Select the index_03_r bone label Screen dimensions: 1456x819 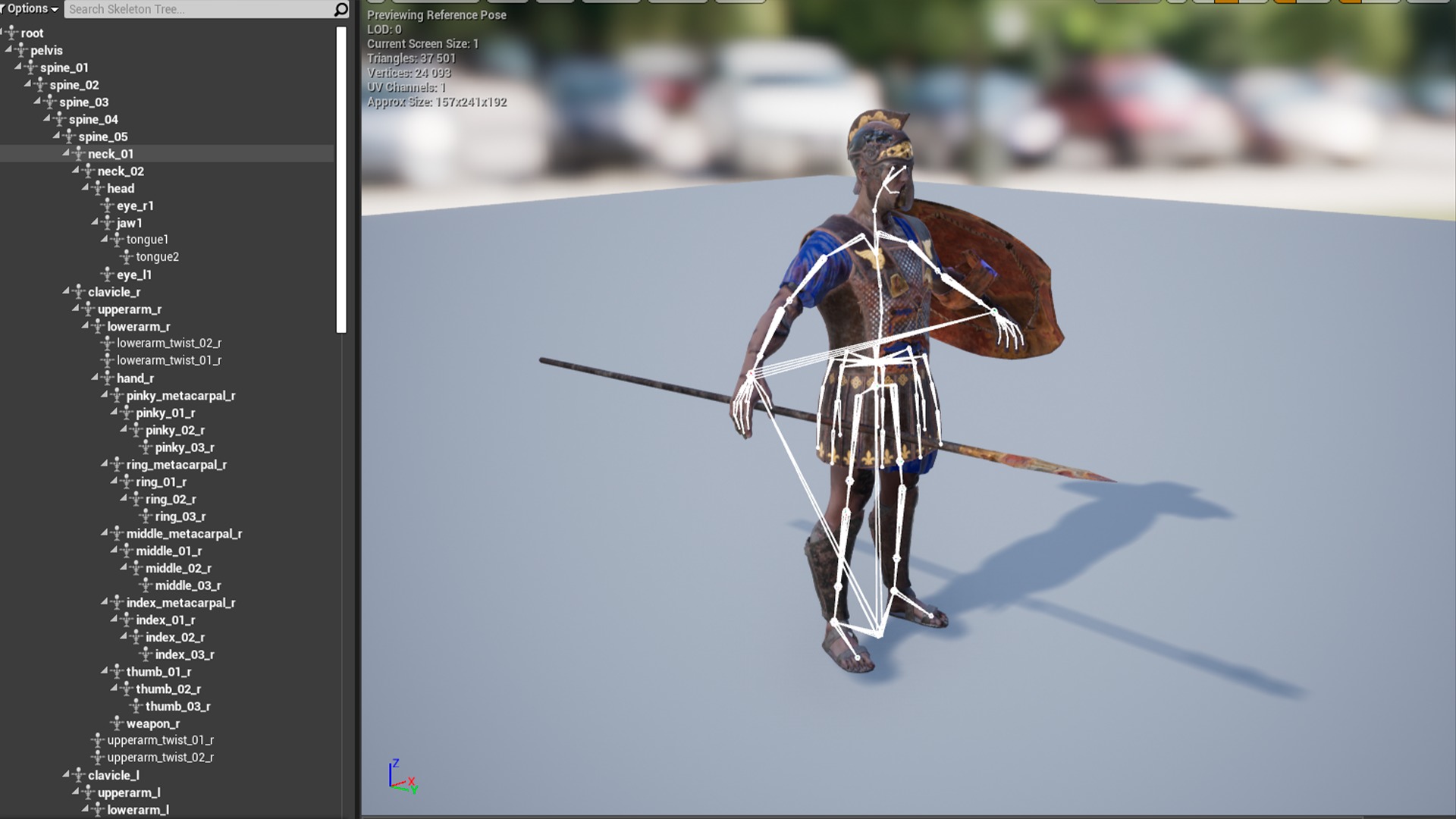pos(185,655)
